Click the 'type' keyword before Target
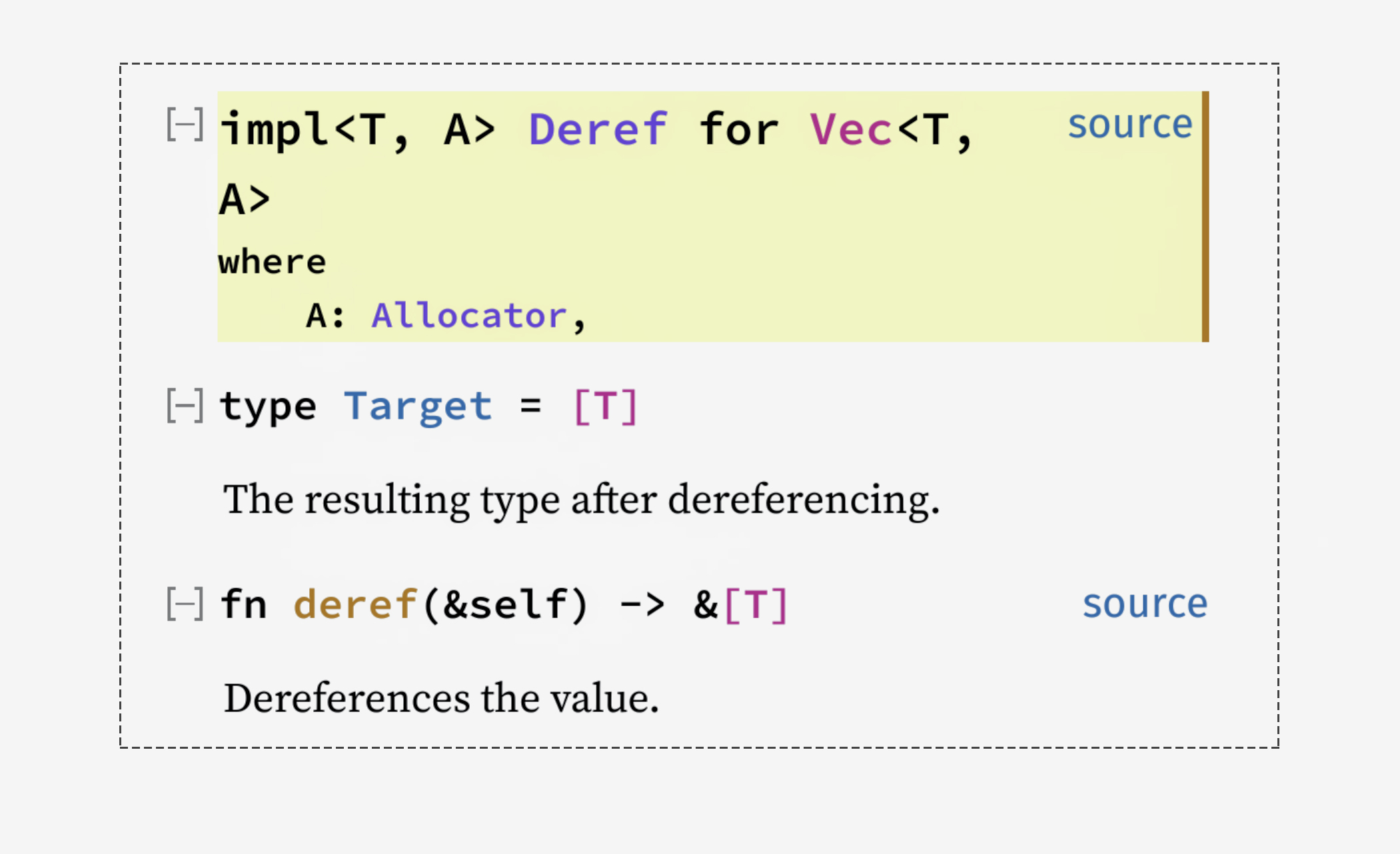This screenshot has height=854, width=1400. coord(268,406)
